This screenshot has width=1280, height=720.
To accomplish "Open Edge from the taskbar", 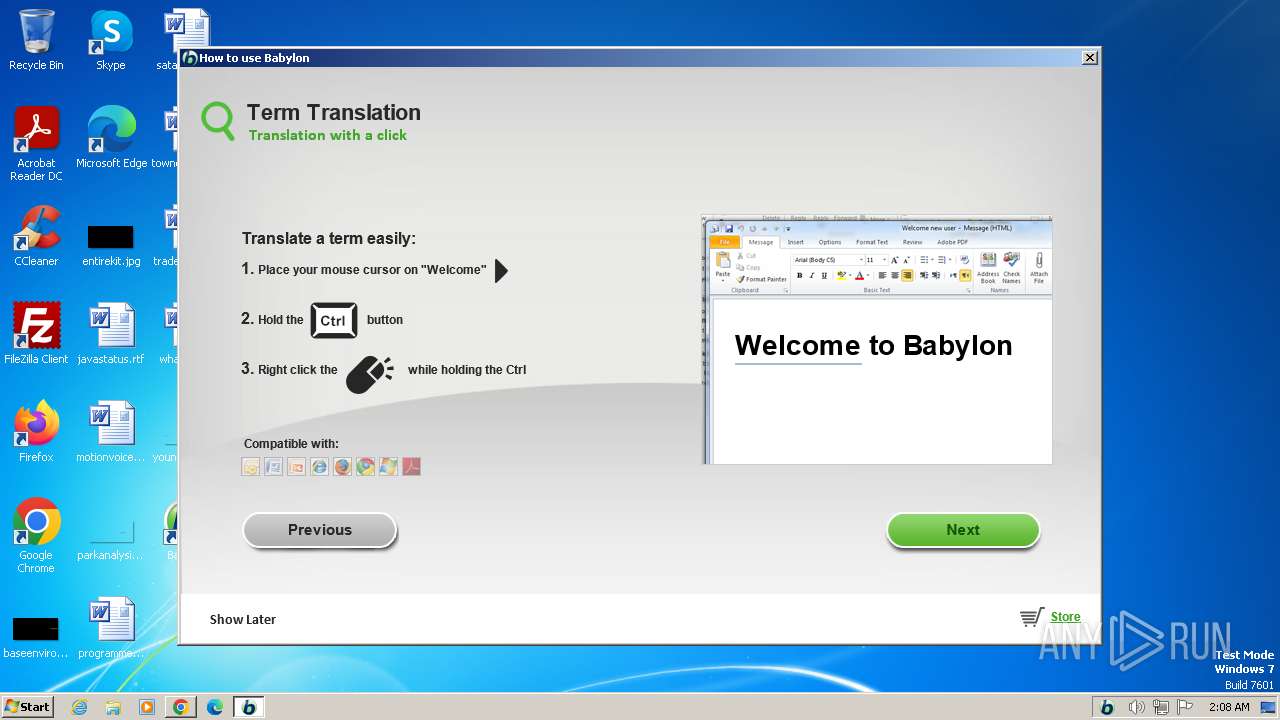I will click(215, 707).
